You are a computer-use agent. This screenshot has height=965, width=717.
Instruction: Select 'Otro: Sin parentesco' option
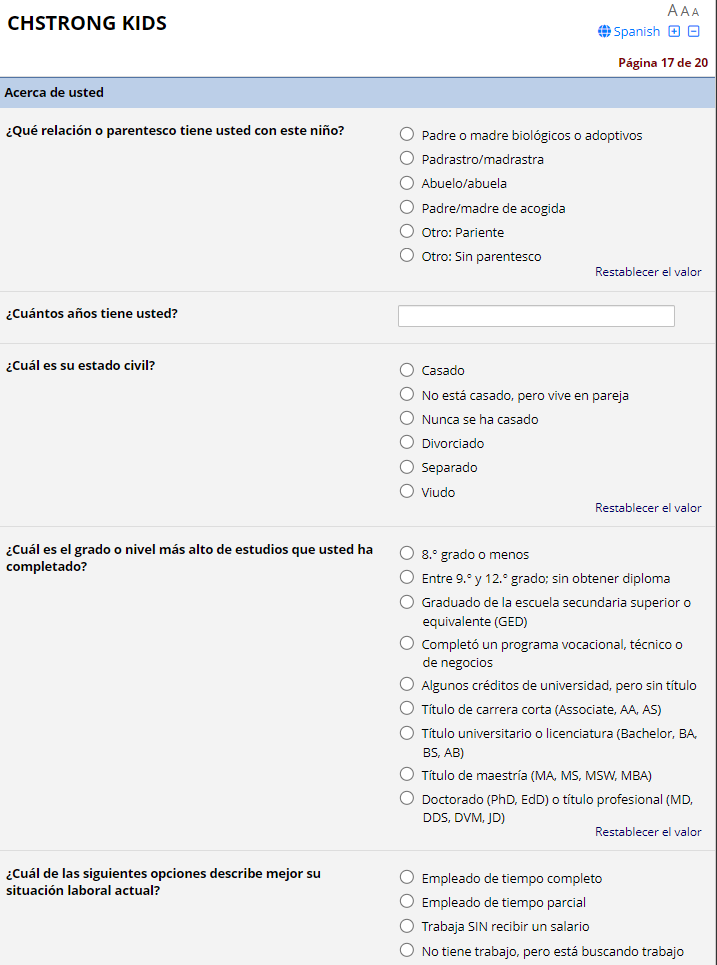(x=407, y=255)
